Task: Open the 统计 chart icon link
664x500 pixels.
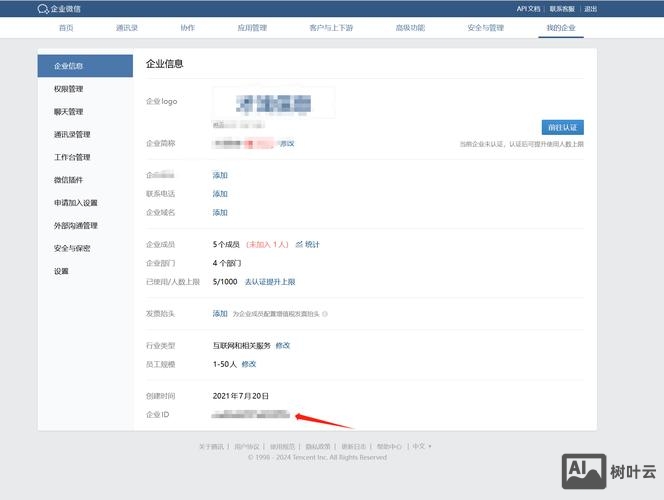Action: click(x=308, y=244)
